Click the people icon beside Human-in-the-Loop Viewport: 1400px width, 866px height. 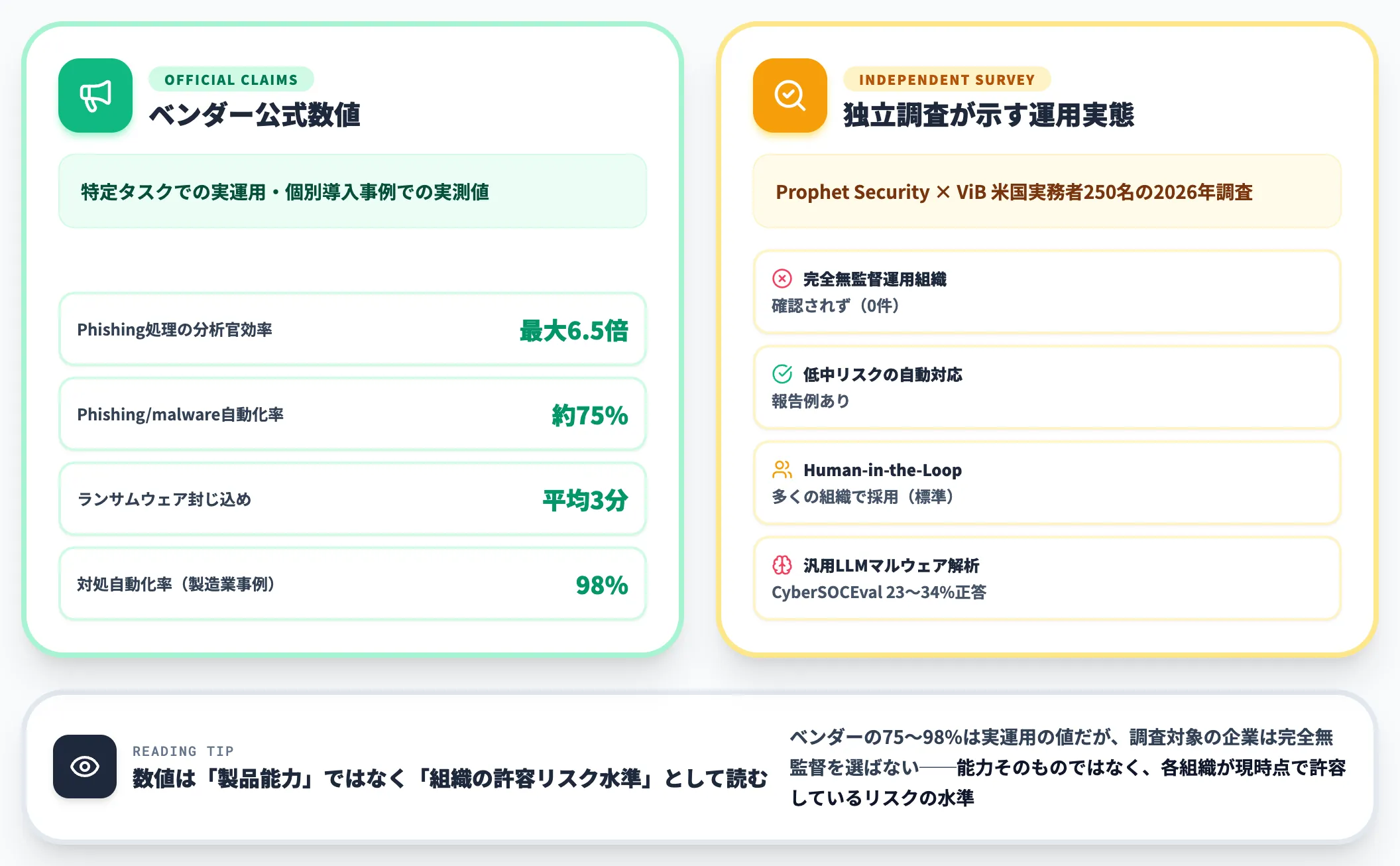[782, 469]
